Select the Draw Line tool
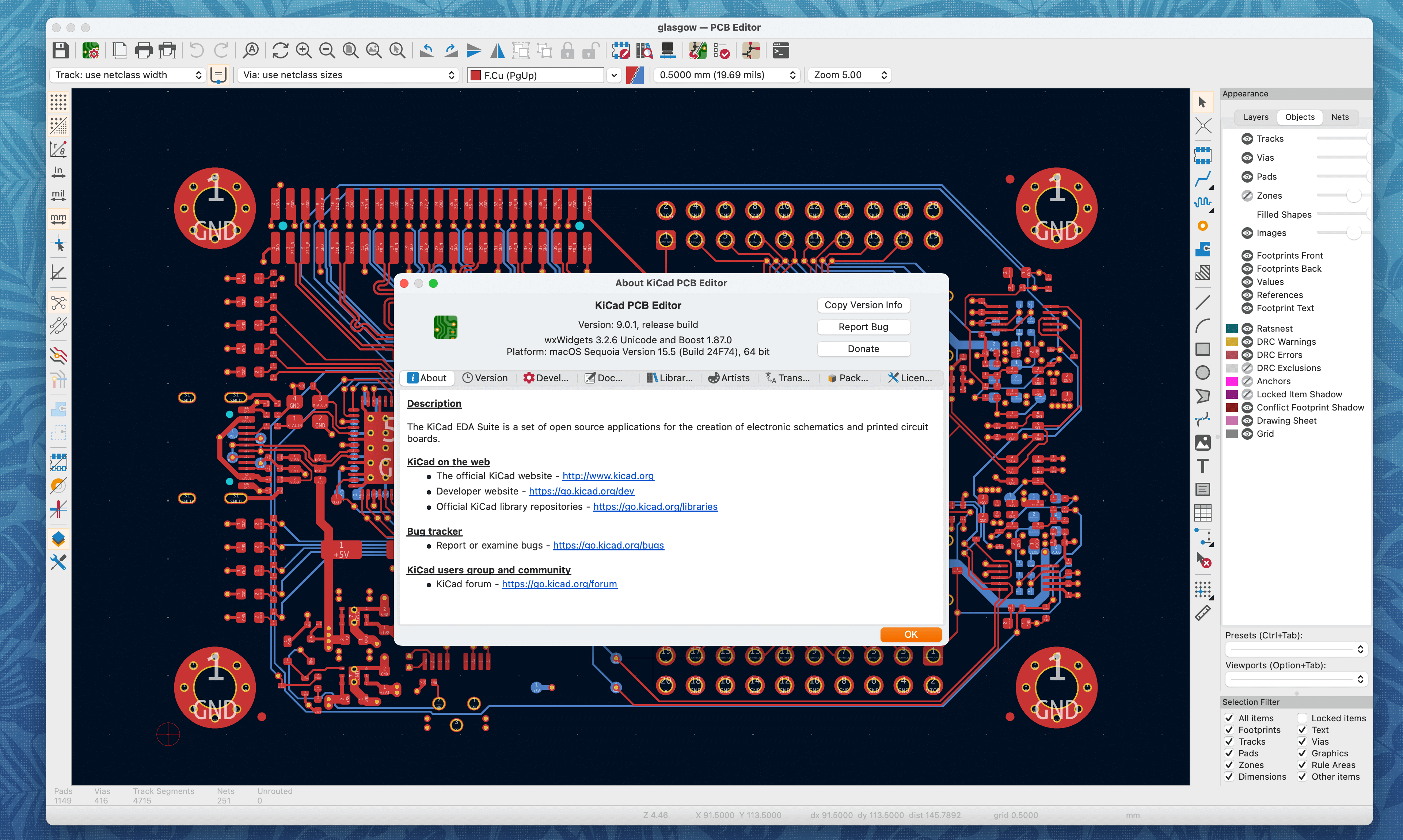The height and width of the screenshot is (840, 1403). tap(1202, 303)
